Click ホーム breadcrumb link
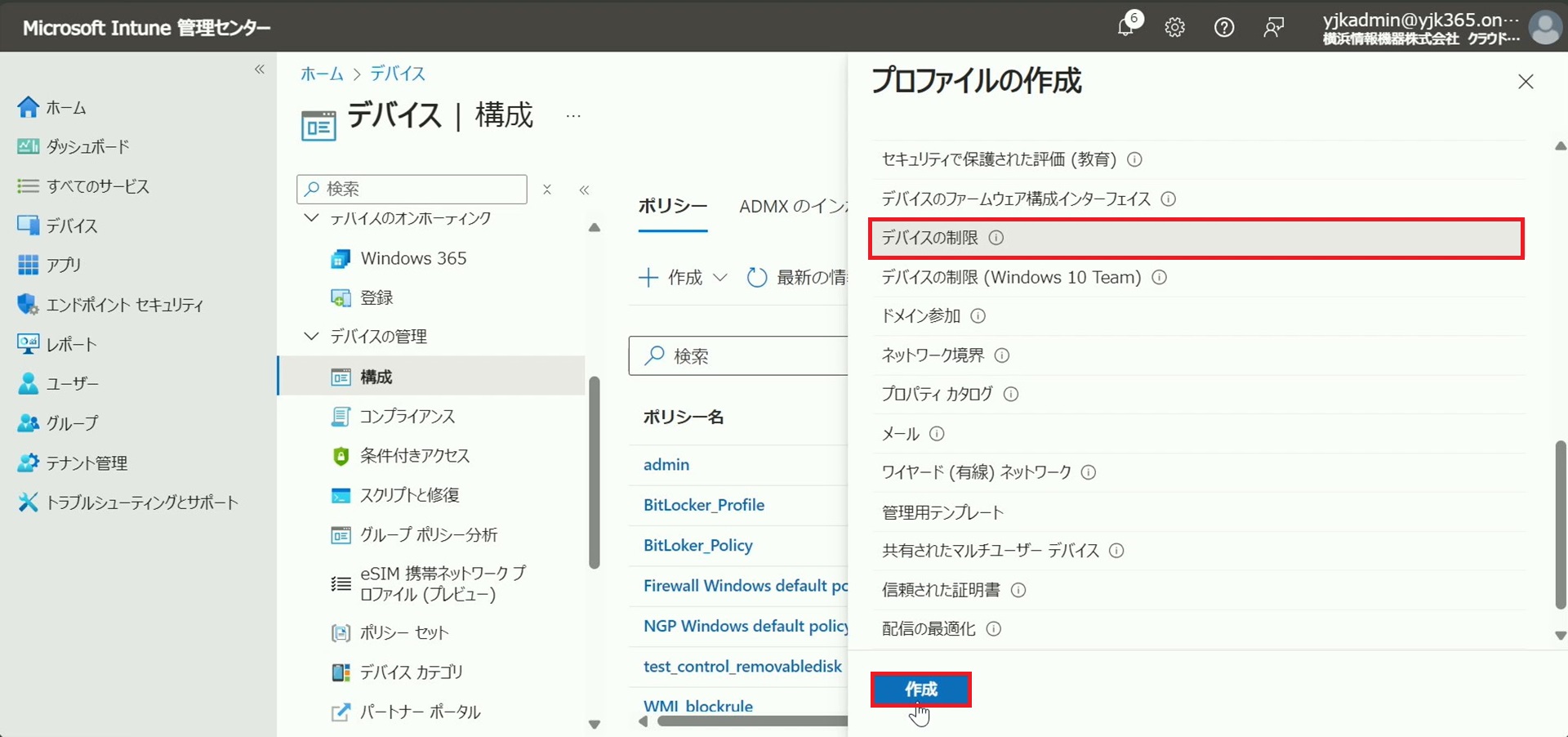This screenshot has width=1568, height=737. [x=323, y=74]
